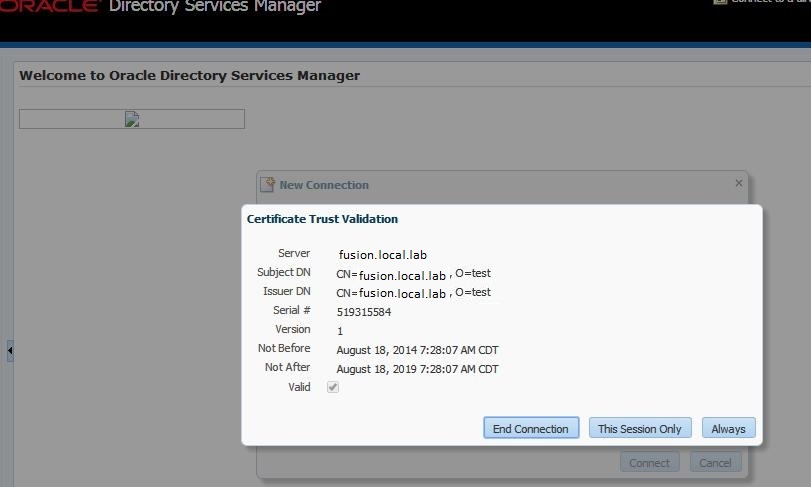This screenshot has height=487, width=811.
Task: Click the broken image placeholder icon
Action: click(131, 119)
